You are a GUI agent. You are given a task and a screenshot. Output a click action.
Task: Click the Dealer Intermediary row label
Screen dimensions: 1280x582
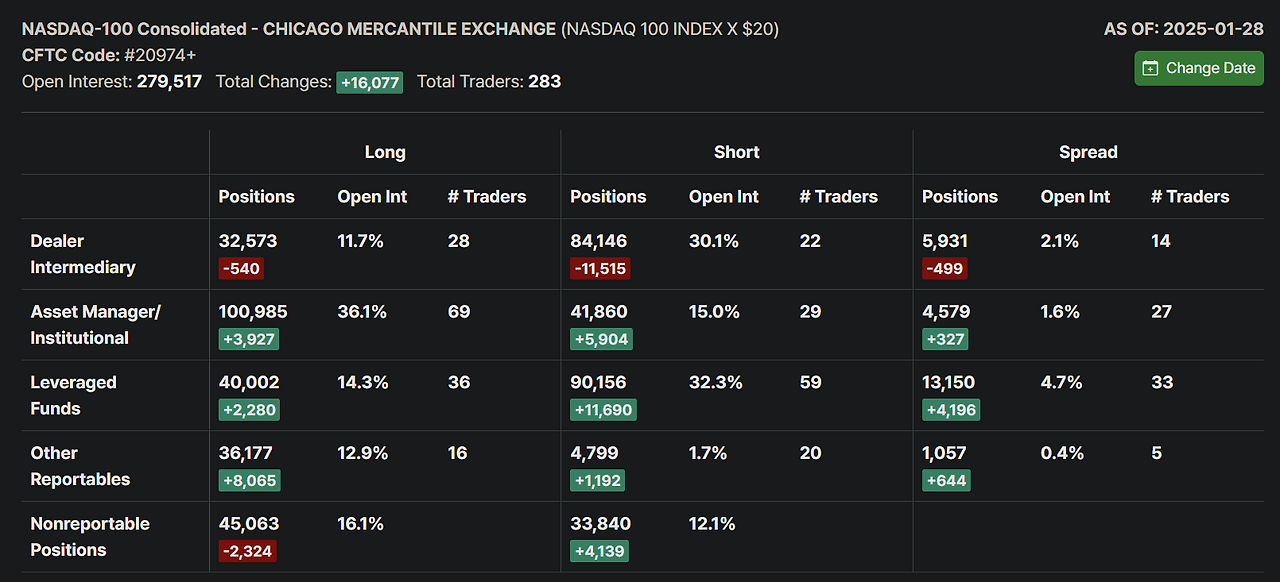point(83,254)
